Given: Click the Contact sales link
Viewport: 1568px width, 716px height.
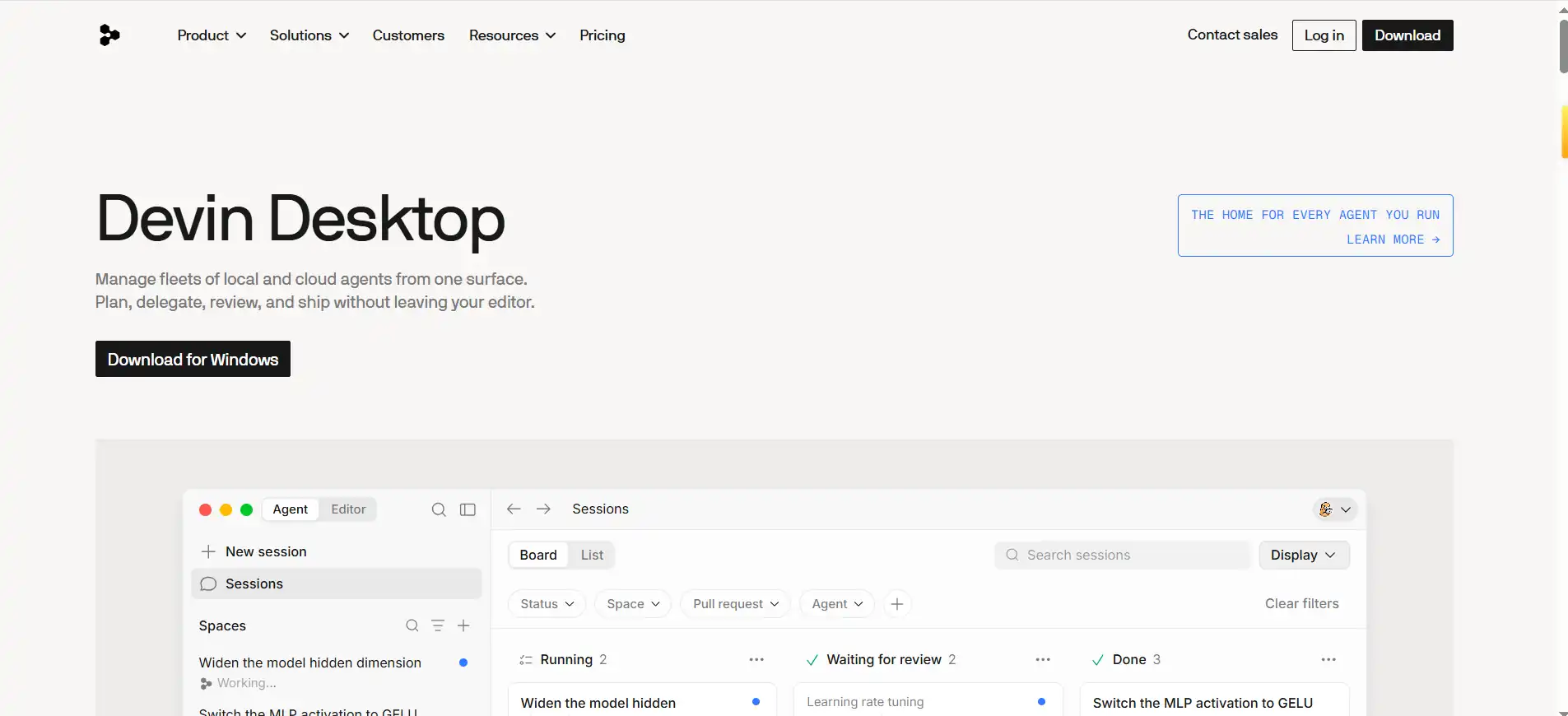Looking at the screenshot, I should pyautogui.click(x=1232, y=35).
